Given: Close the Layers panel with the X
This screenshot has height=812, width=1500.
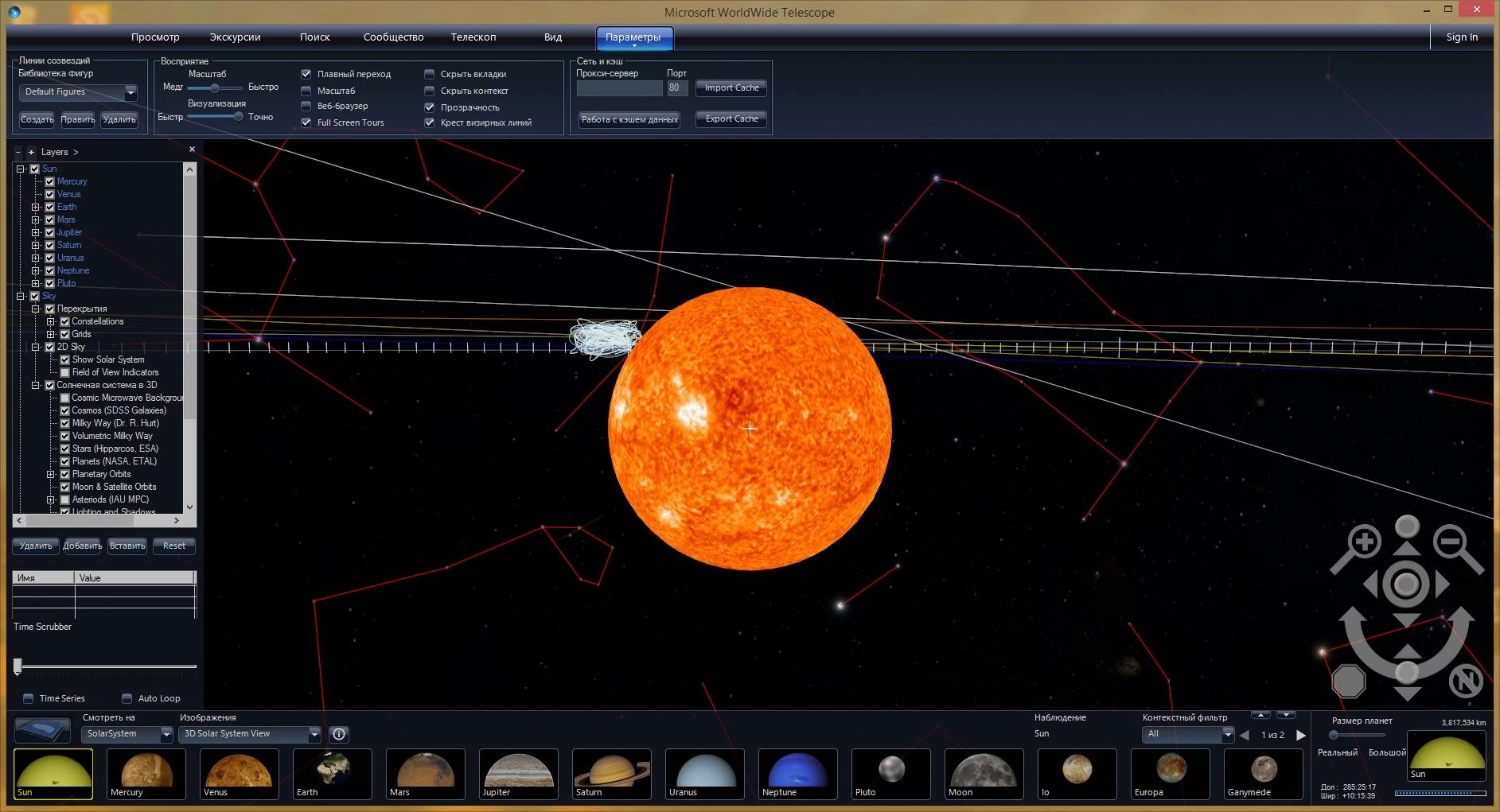Looking at the screenshot, I should click(192, 150).
